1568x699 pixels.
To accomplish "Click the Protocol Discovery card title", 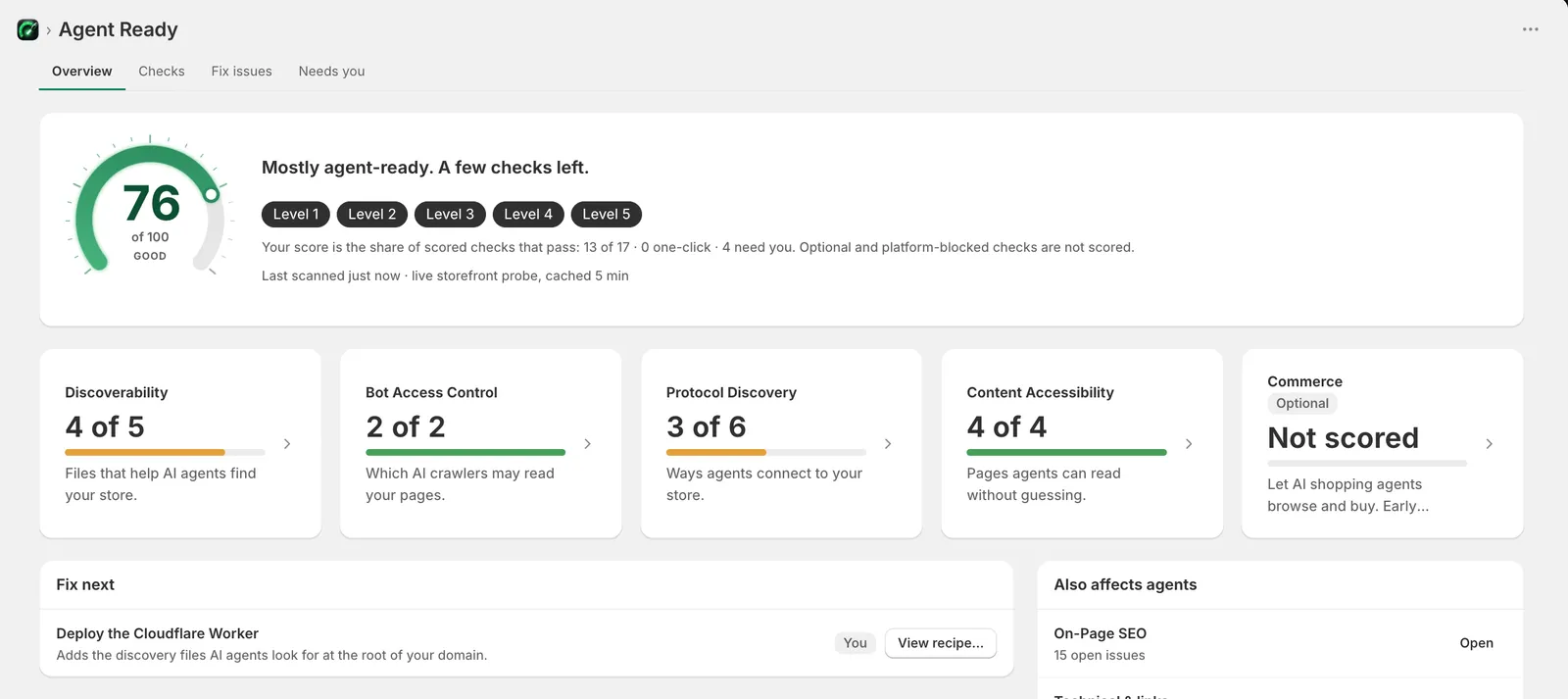I will (731, 392).
